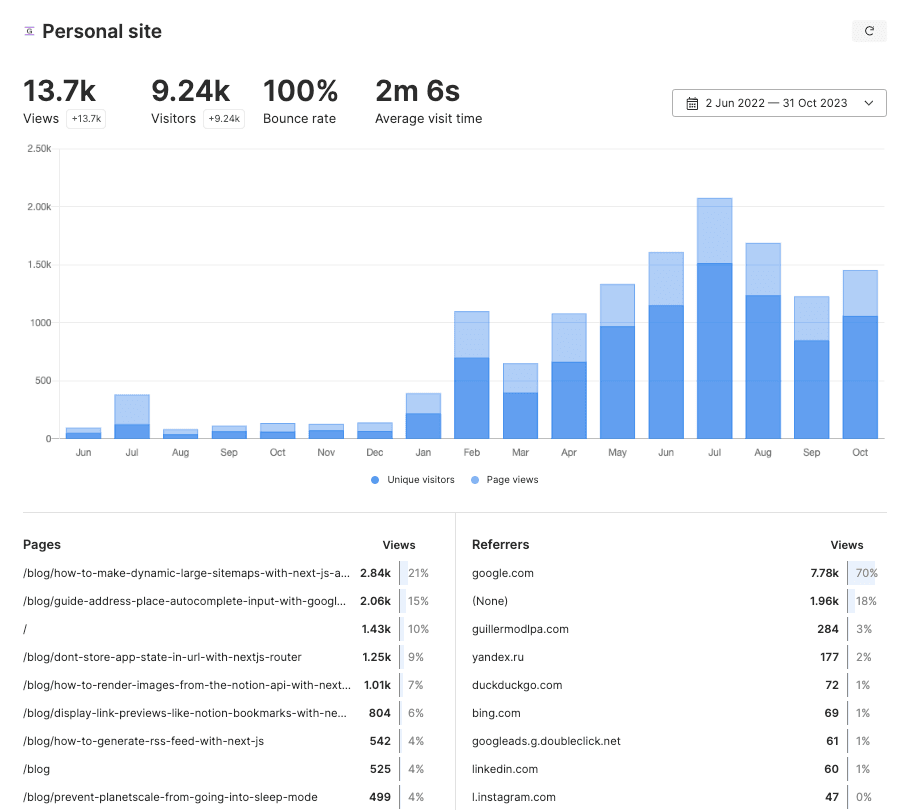This screenshot has height=810, width=910.
Task: Open the dynamic large sitemaps blog page row
Action: pyautogui.click(x=186, y=573)
